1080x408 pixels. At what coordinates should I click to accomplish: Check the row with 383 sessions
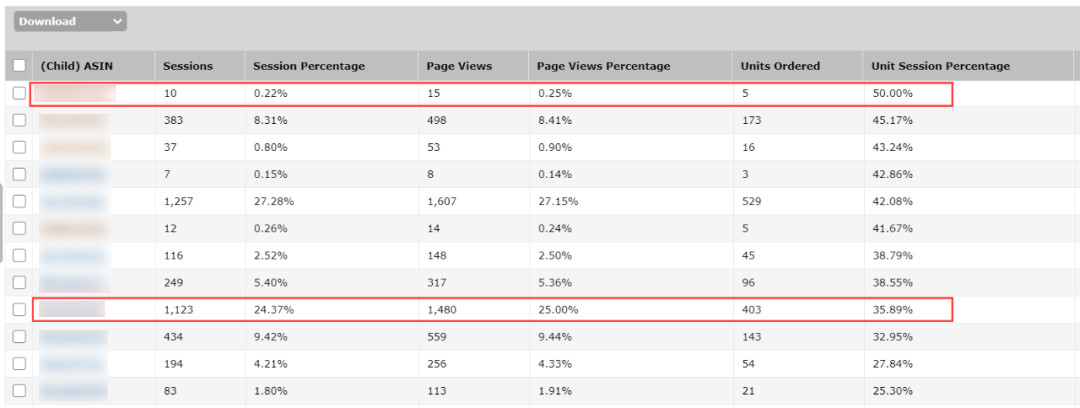click(x=19, y=120)
